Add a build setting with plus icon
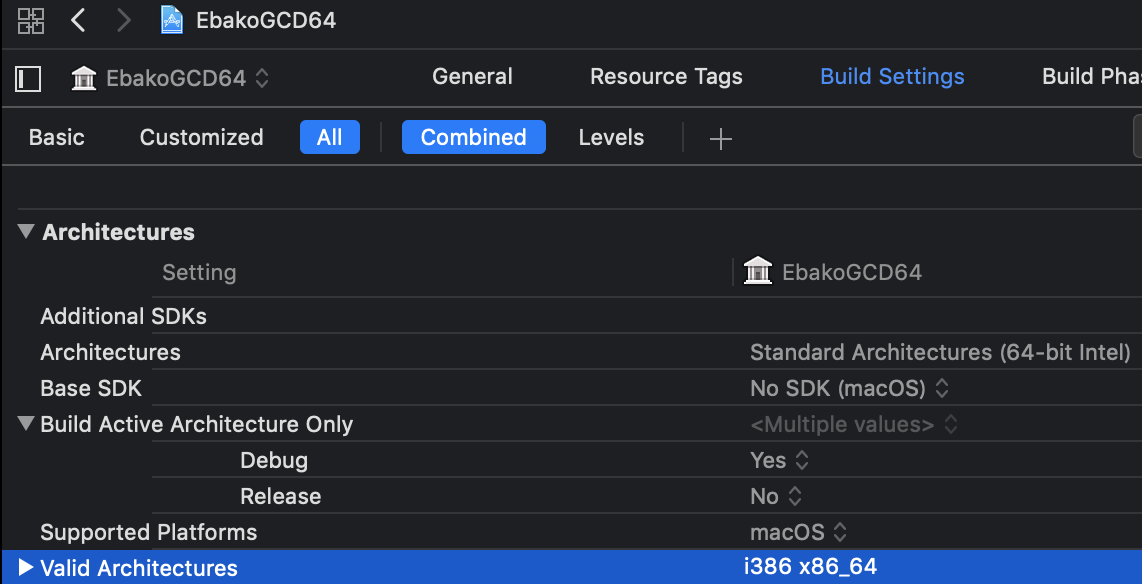 [720, 139]
